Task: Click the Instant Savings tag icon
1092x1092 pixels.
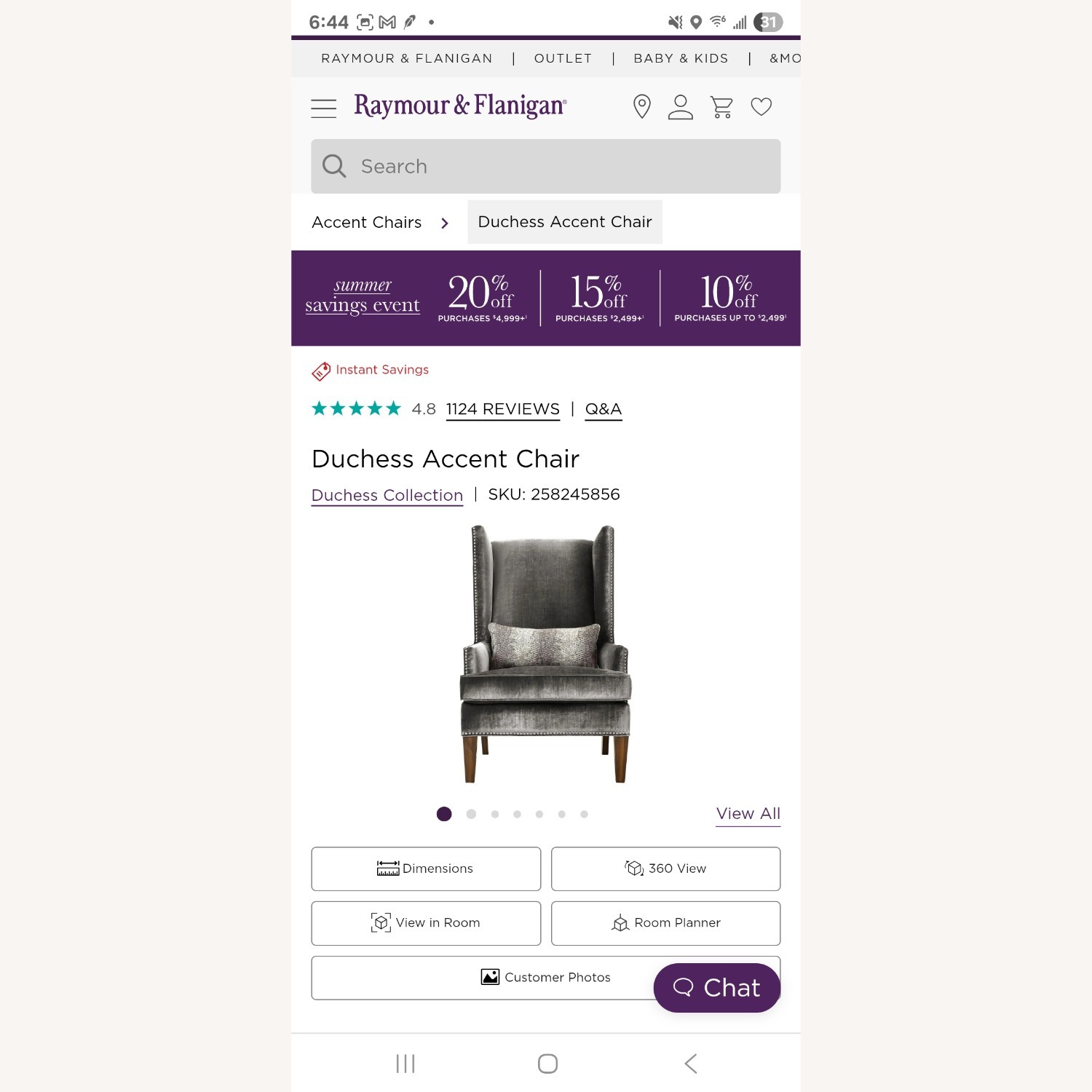Action: point(320,371)
